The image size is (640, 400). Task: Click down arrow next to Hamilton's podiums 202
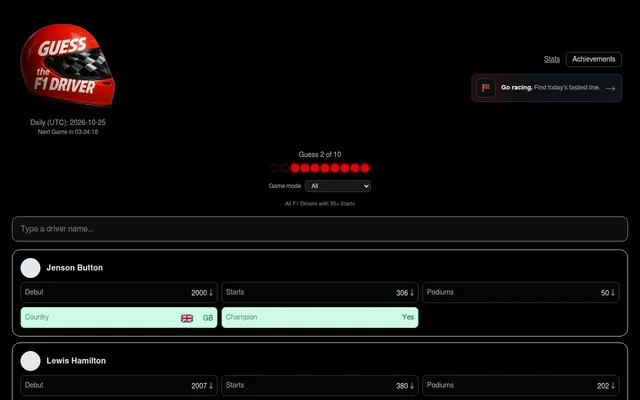[x=613, y=386]
